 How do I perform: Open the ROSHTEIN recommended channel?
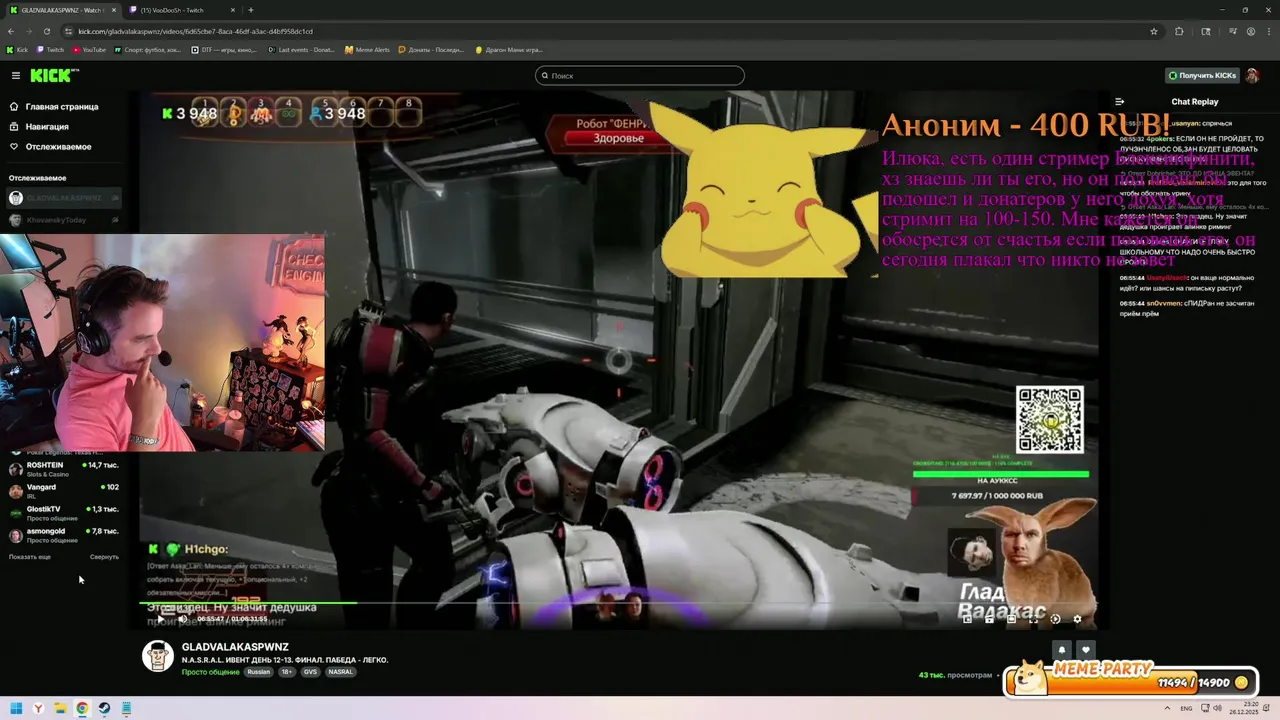[62, 469]
